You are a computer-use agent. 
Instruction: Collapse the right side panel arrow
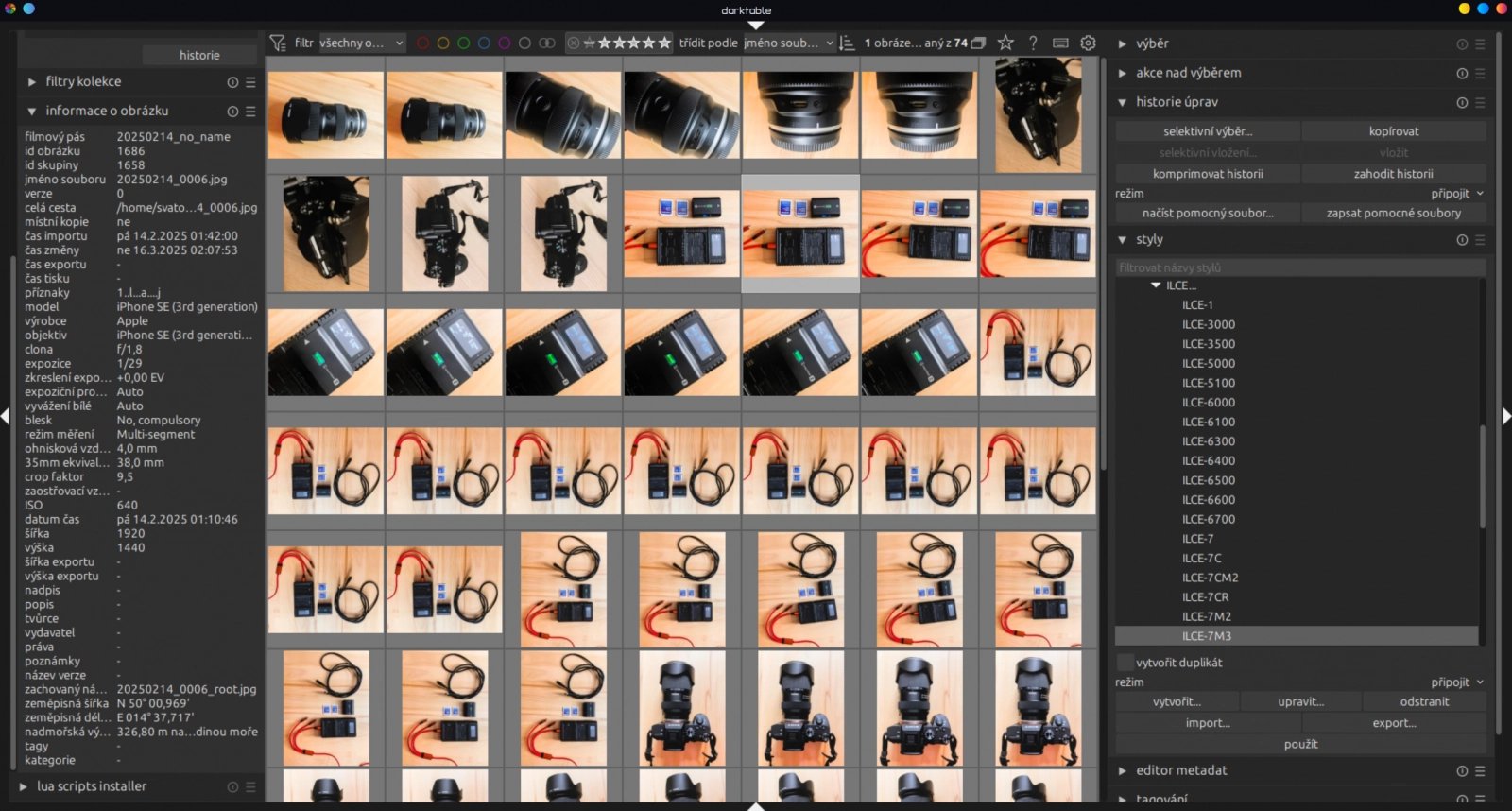pyautogui.click(x=1506, y=415)
